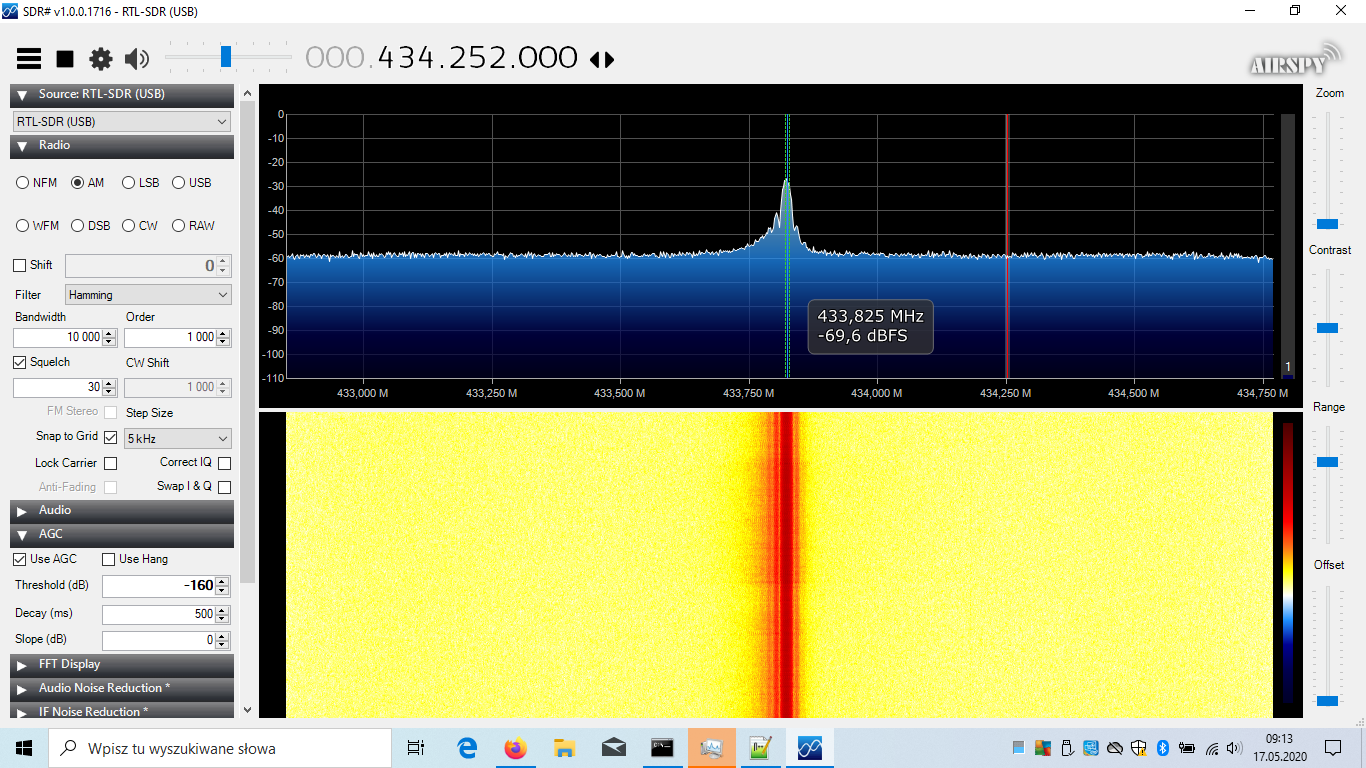Open the configuration gear icon
1366x768 pixels.
click(x=101, y=59)
